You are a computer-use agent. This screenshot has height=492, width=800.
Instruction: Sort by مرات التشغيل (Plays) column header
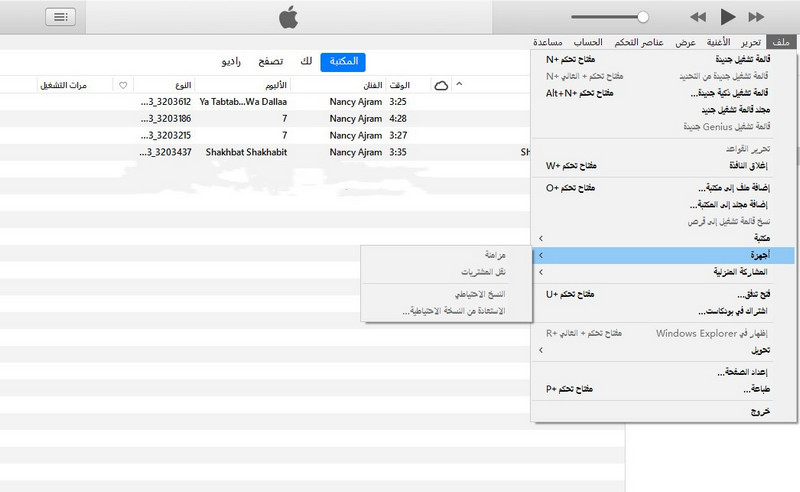pyautogui.click(x=63, y=85)
